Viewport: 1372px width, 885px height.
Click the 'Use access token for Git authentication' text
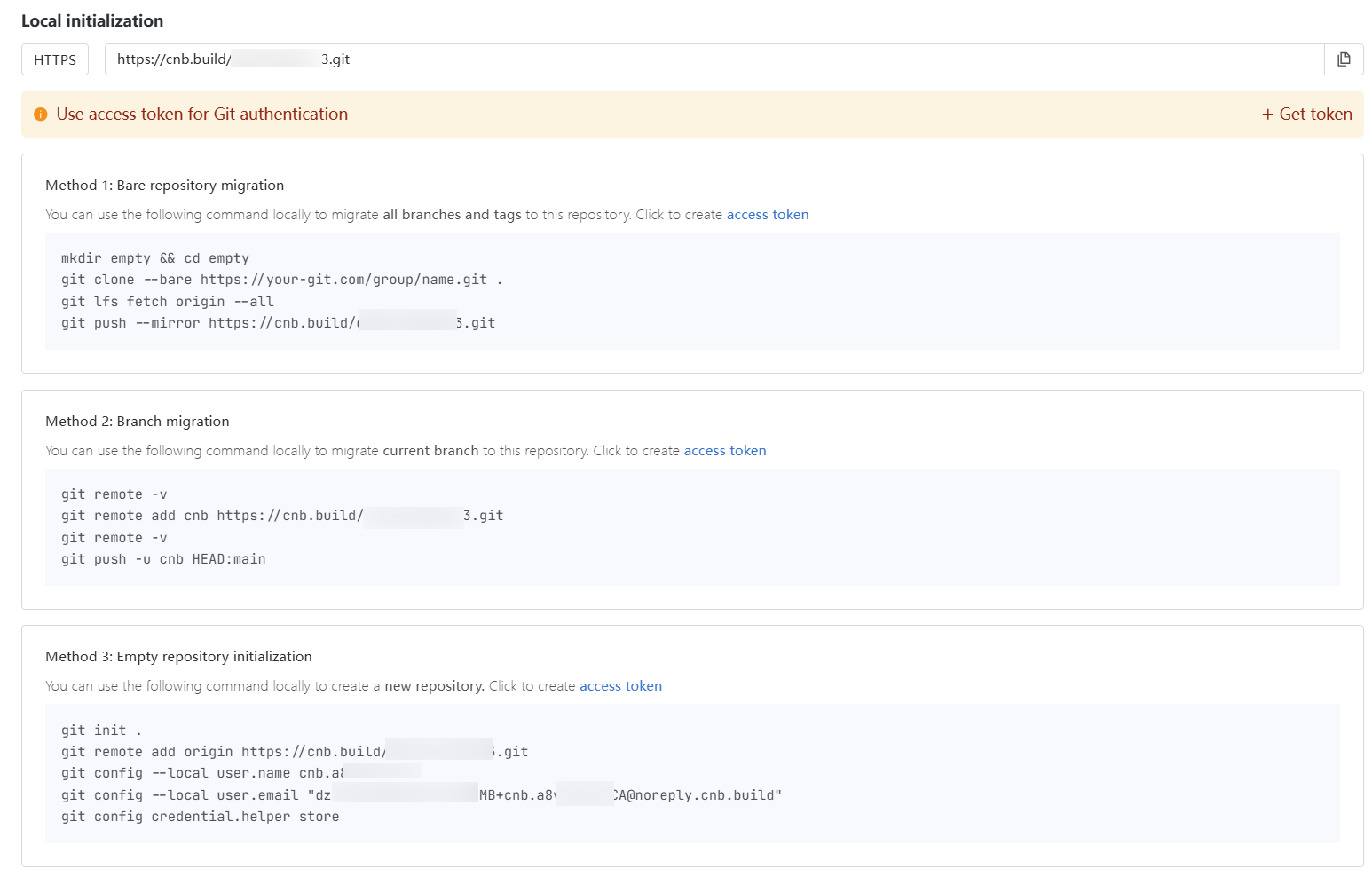coord(201,115)
